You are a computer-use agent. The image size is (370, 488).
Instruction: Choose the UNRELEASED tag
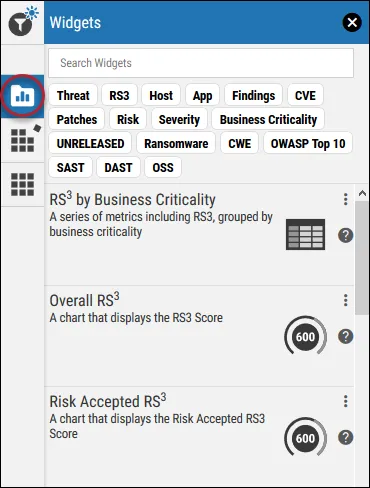click(x=90, y=144)
